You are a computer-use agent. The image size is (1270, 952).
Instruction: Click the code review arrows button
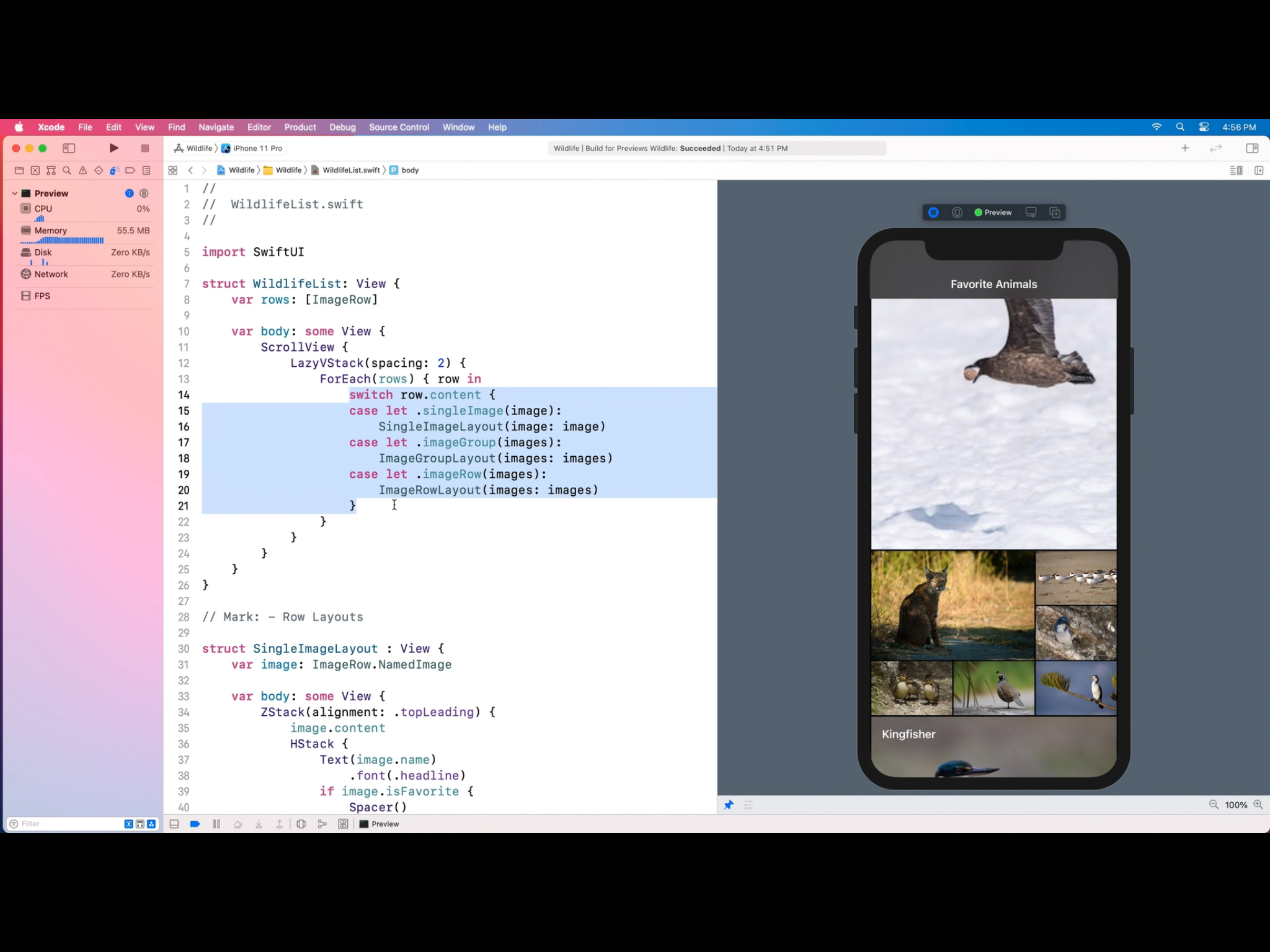coord(1216,148)
